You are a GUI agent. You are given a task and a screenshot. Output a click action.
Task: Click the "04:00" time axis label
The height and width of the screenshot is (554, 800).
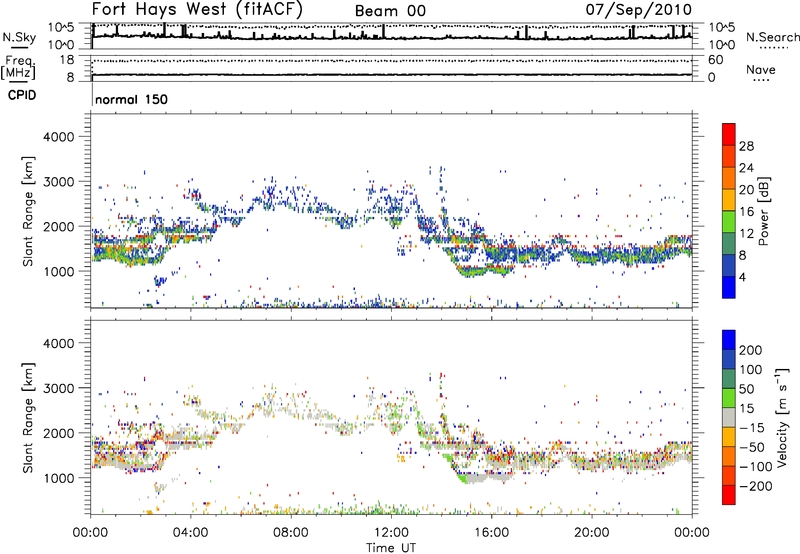(191, 533)
